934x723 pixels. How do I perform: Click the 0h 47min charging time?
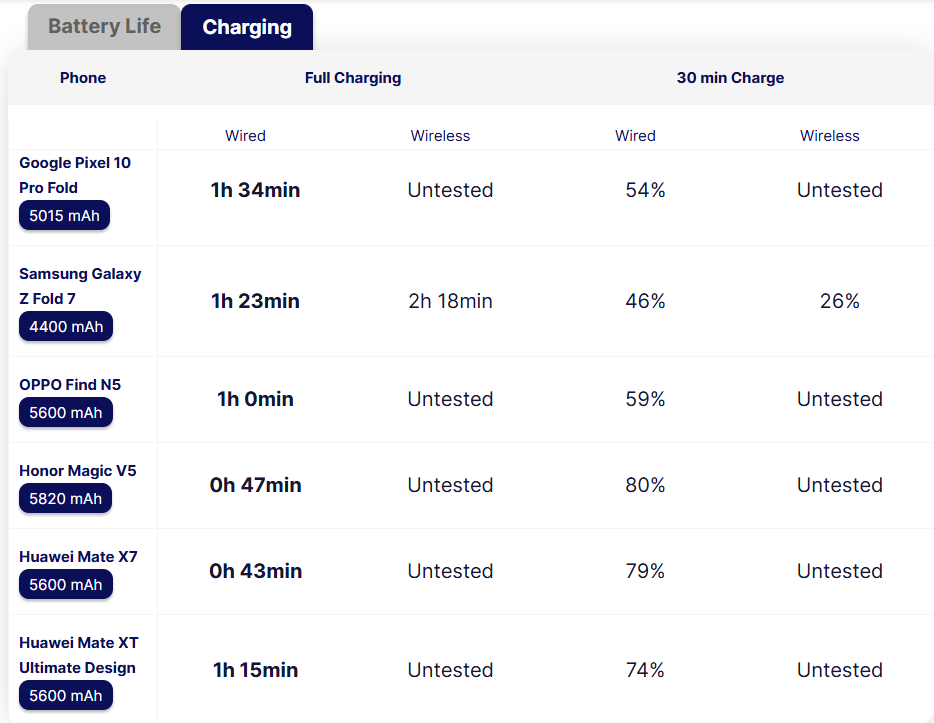(x=255, y=485)
